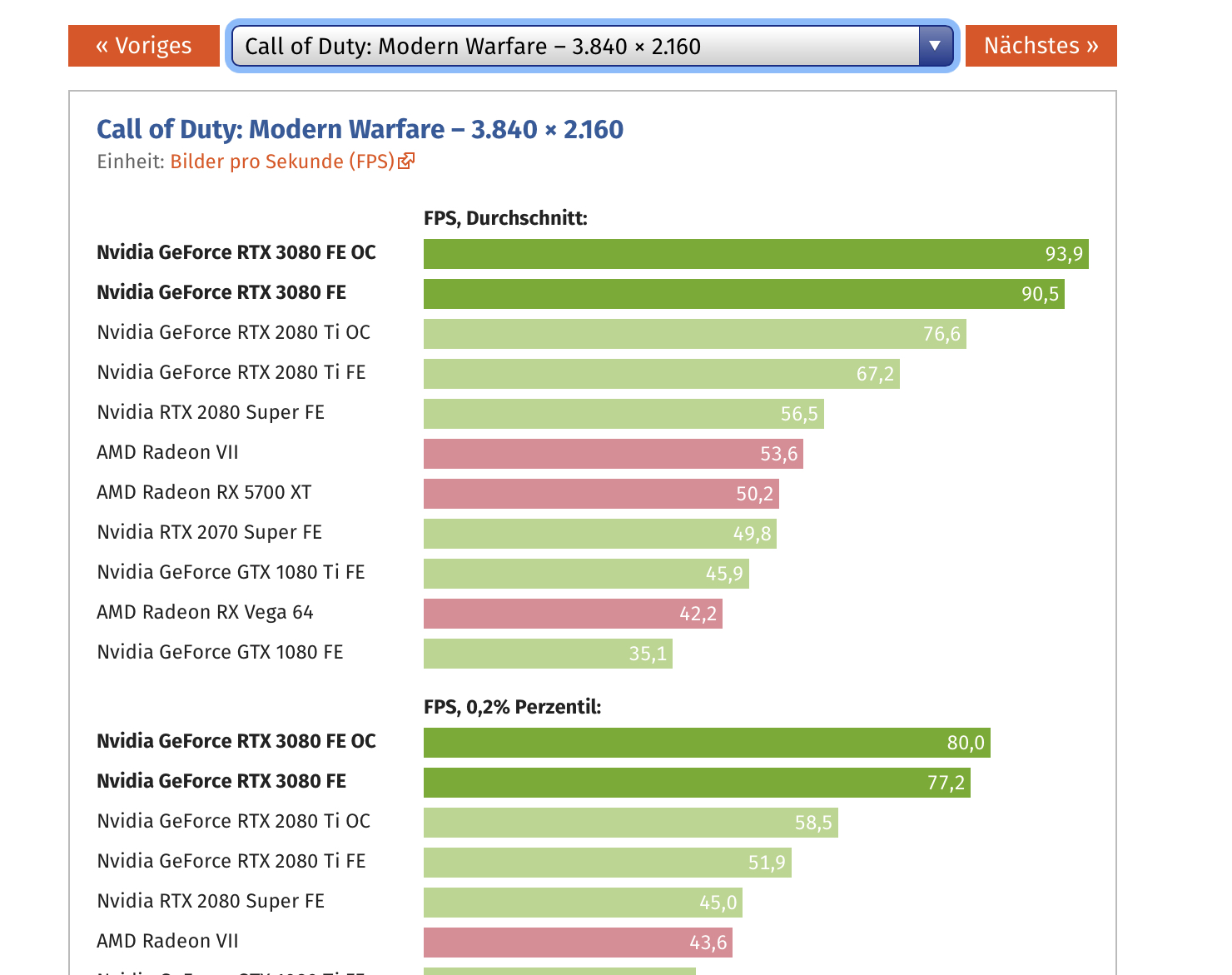Click AMD Radeon VII average bar 53,6
Screen dimensions: 1232x975
pyautogui.click(x=614, y=454)
